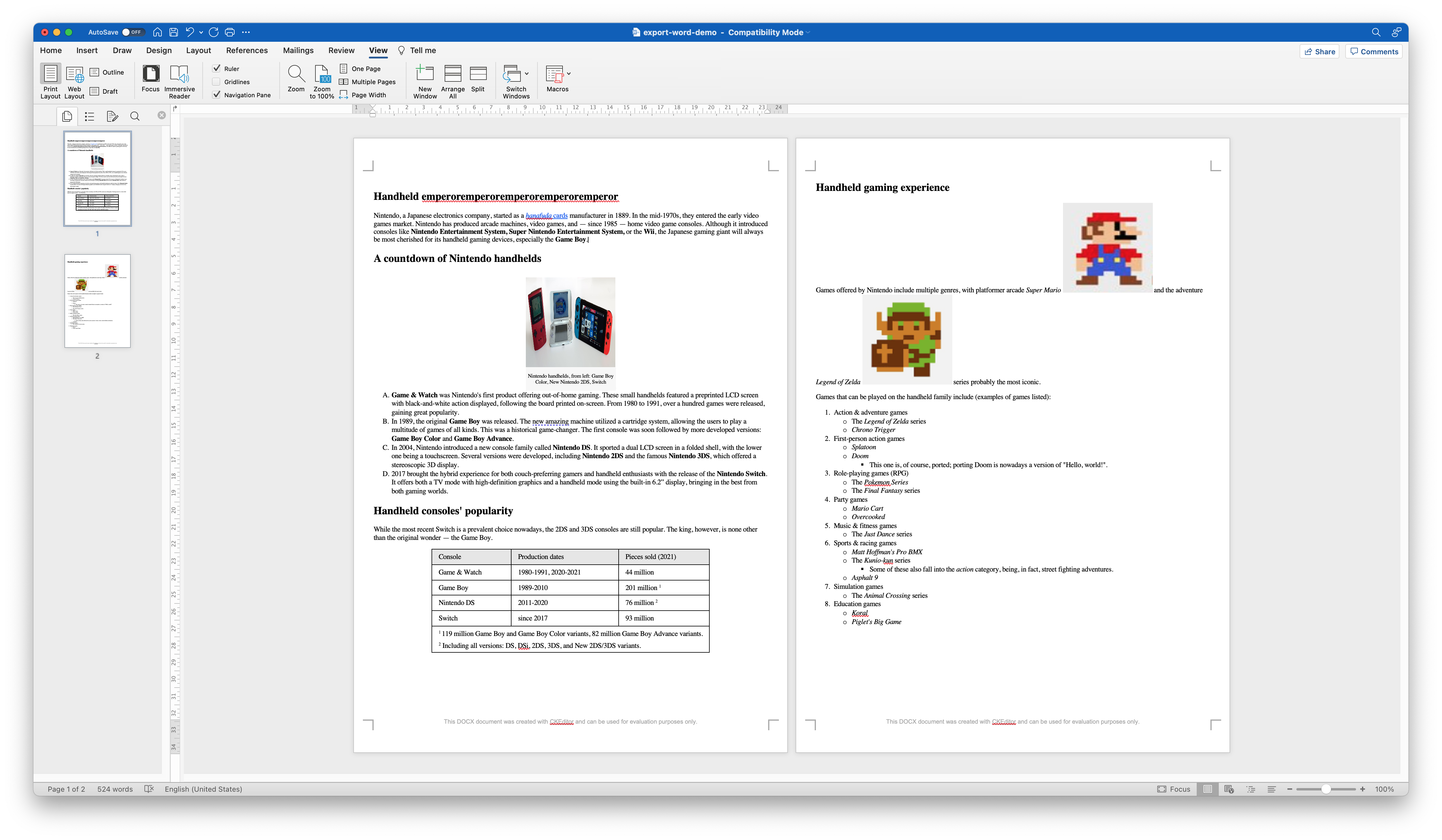This screenshot has height=840, width=1442.
Task: Toggle Focus in status bar
Action: tap(1174, 789)
